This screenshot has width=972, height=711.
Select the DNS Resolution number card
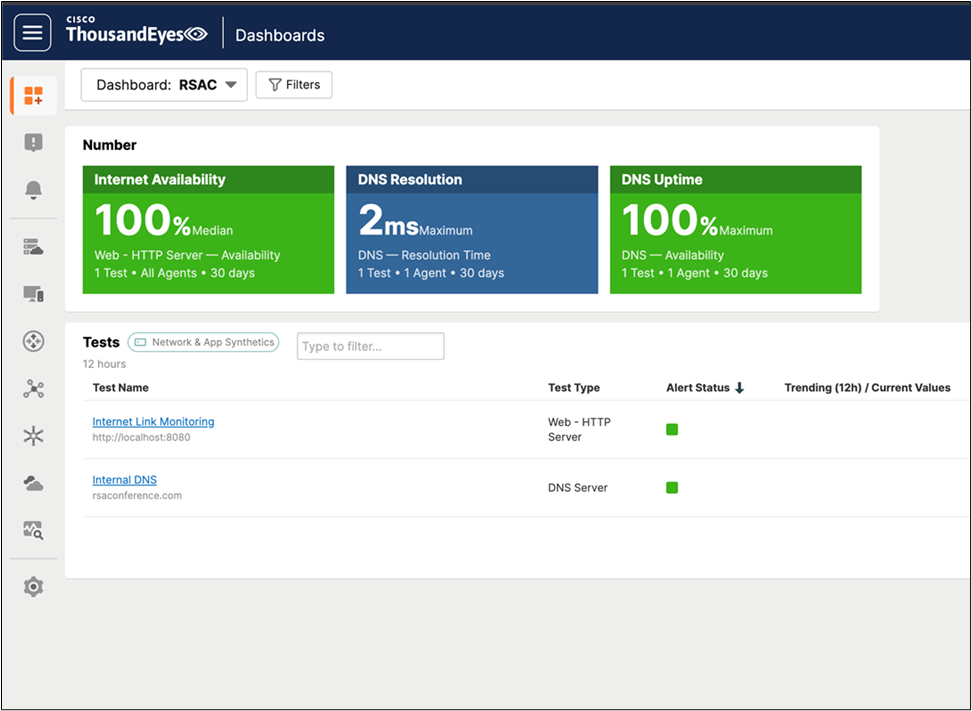(x=472, y=229)
